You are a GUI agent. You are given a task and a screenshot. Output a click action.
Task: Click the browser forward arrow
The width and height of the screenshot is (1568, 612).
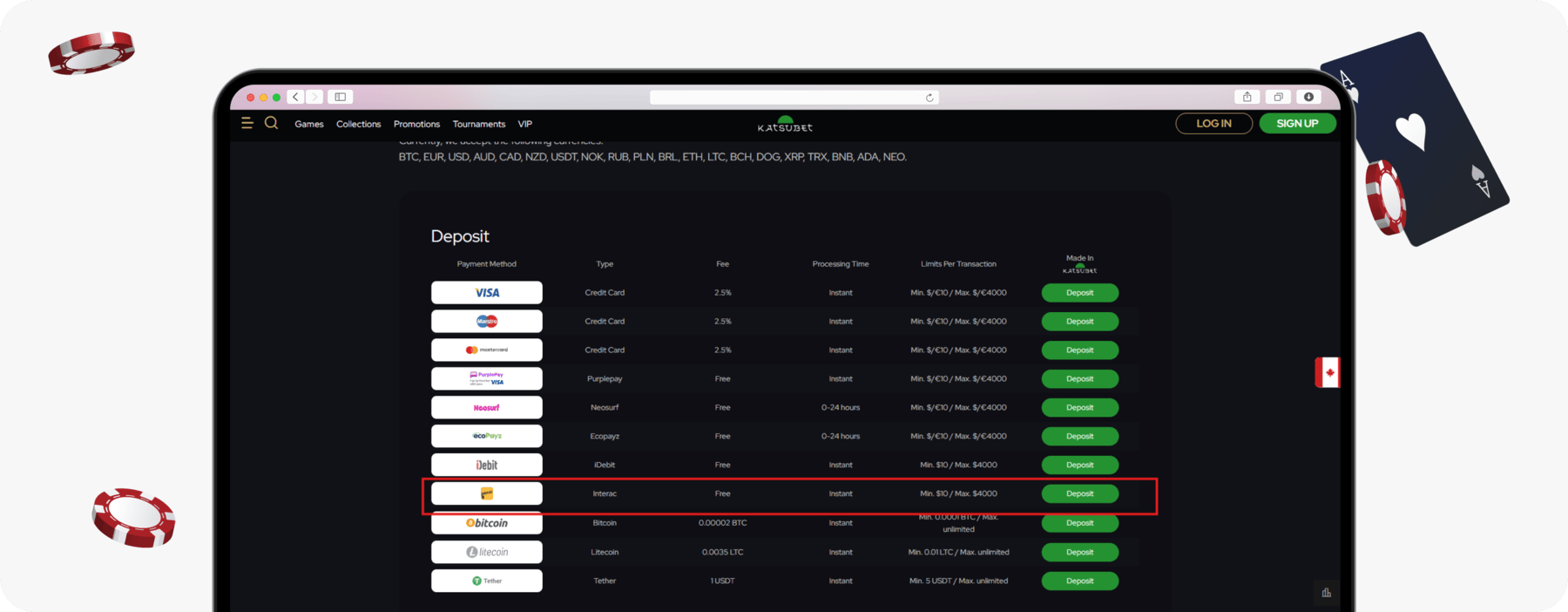[314, 97]
